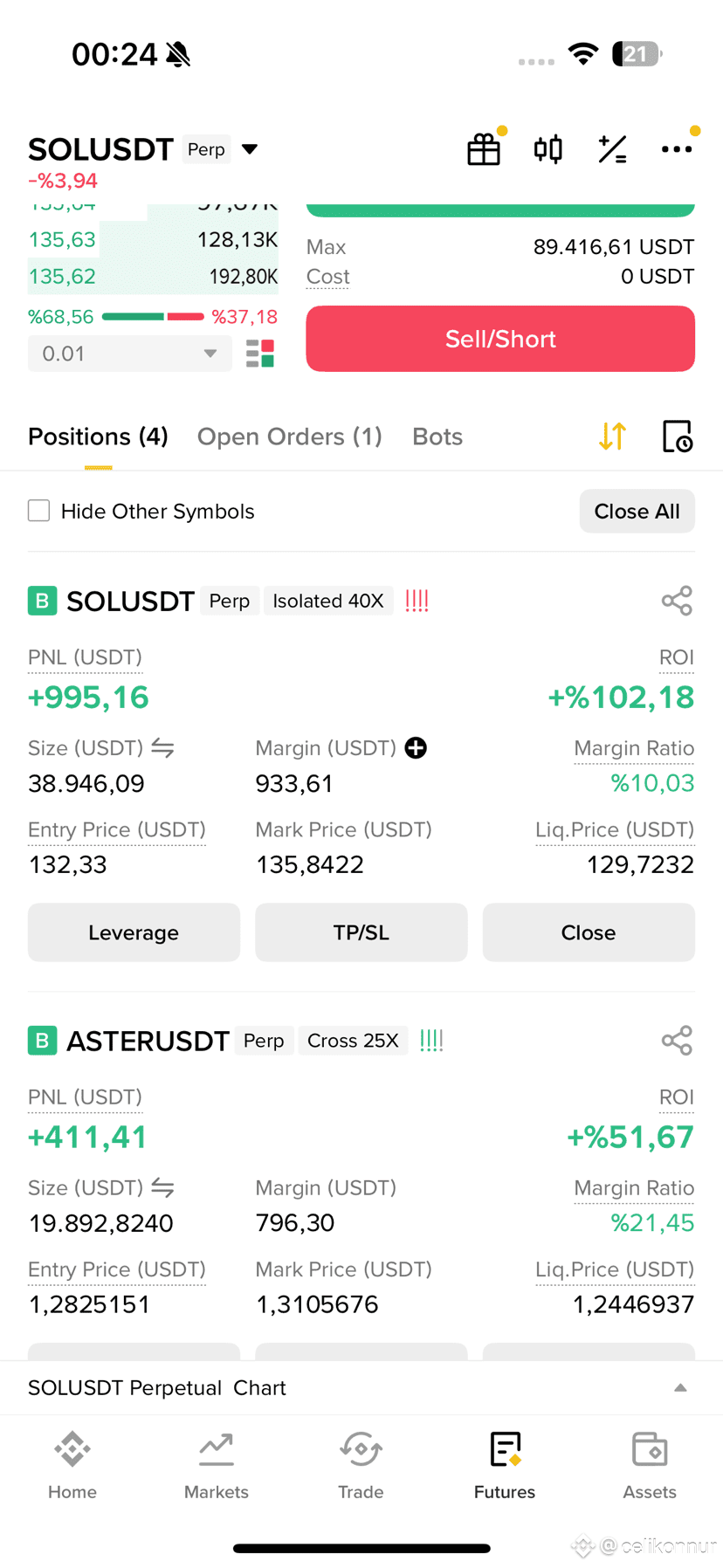The width and height of the screenshot is (723, 1568).
Task: Open order history clock icon
Action: 678,436
